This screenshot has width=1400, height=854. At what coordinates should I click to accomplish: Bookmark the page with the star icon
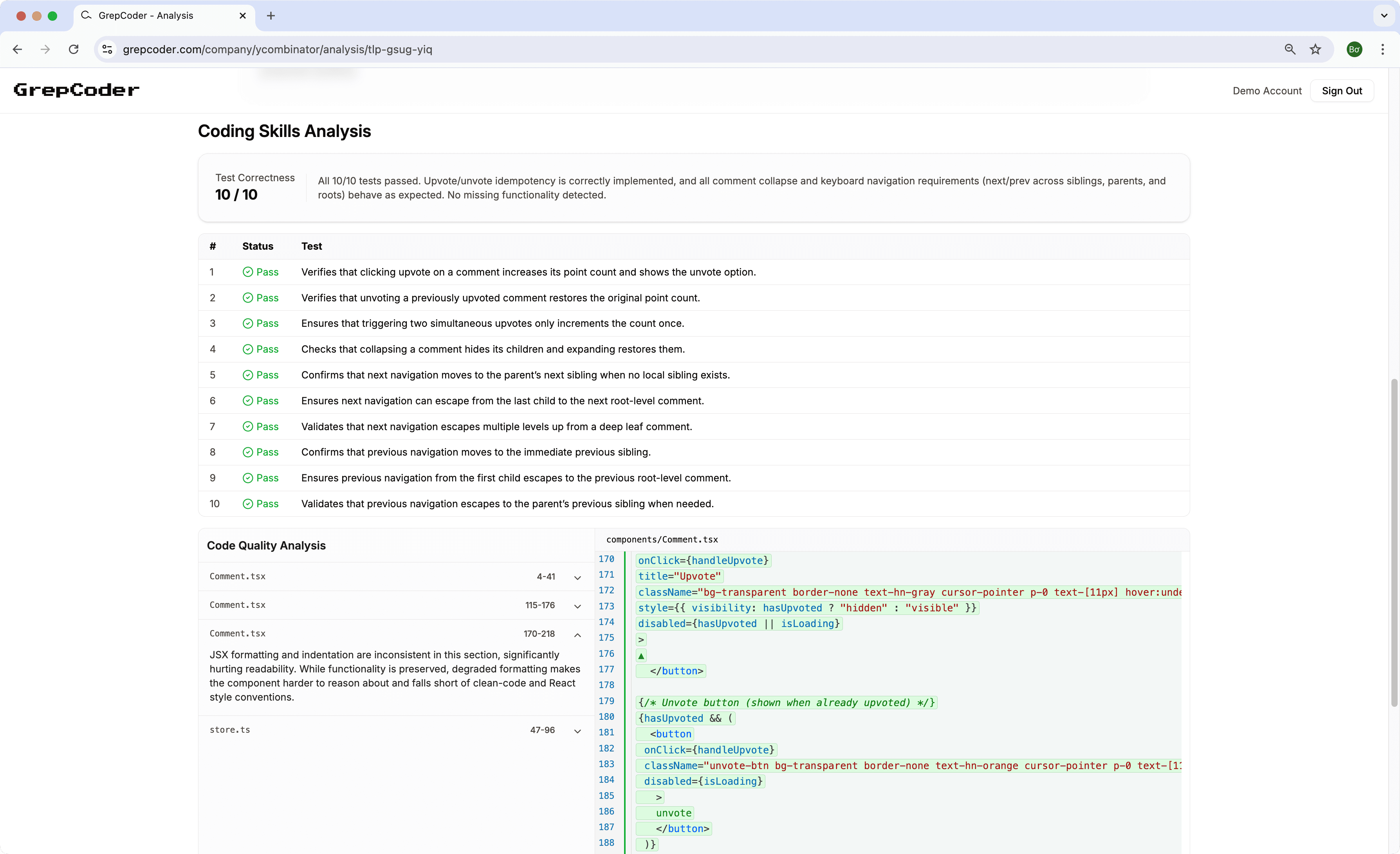click(1315, 49)
